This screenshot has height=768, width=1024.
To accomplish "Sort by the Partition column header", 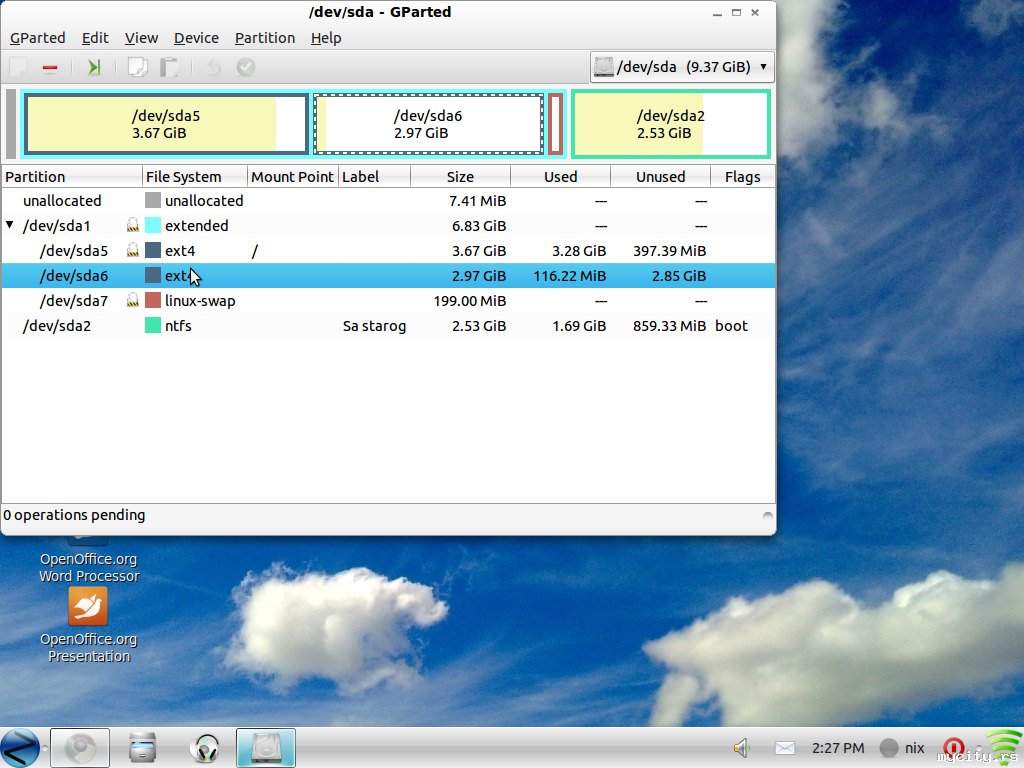I will [x=72, y=176].
